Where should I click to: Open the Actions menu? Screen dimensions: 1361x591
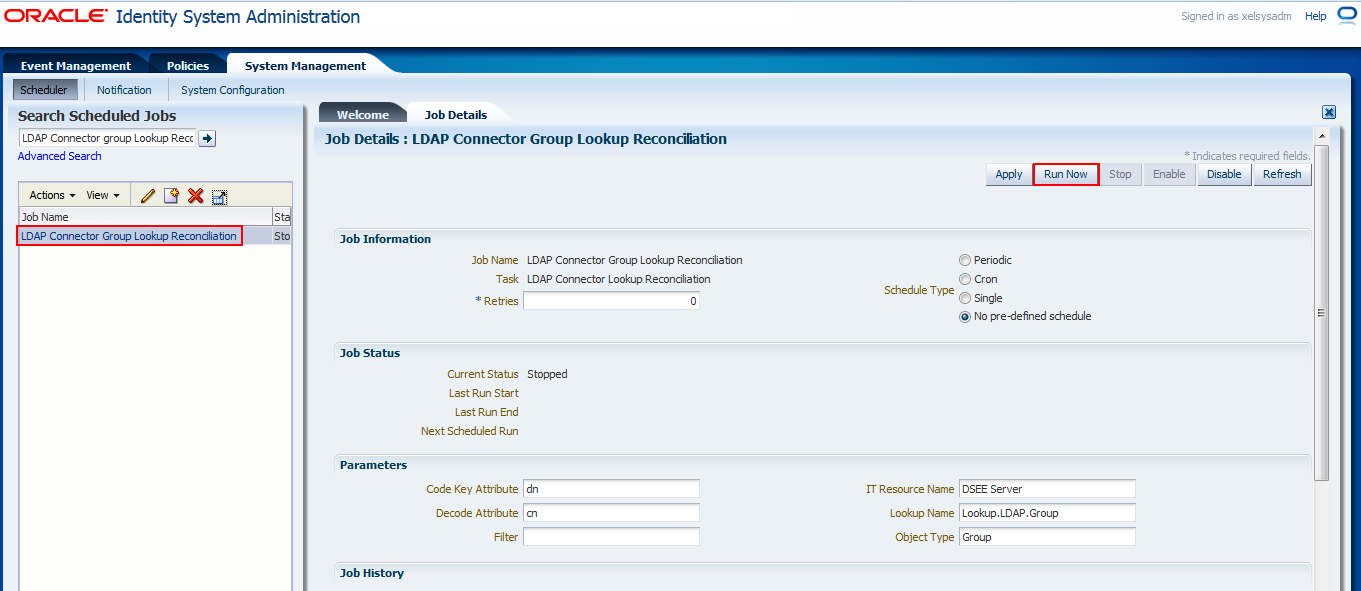pyautogui.click(x=45, y=195)
